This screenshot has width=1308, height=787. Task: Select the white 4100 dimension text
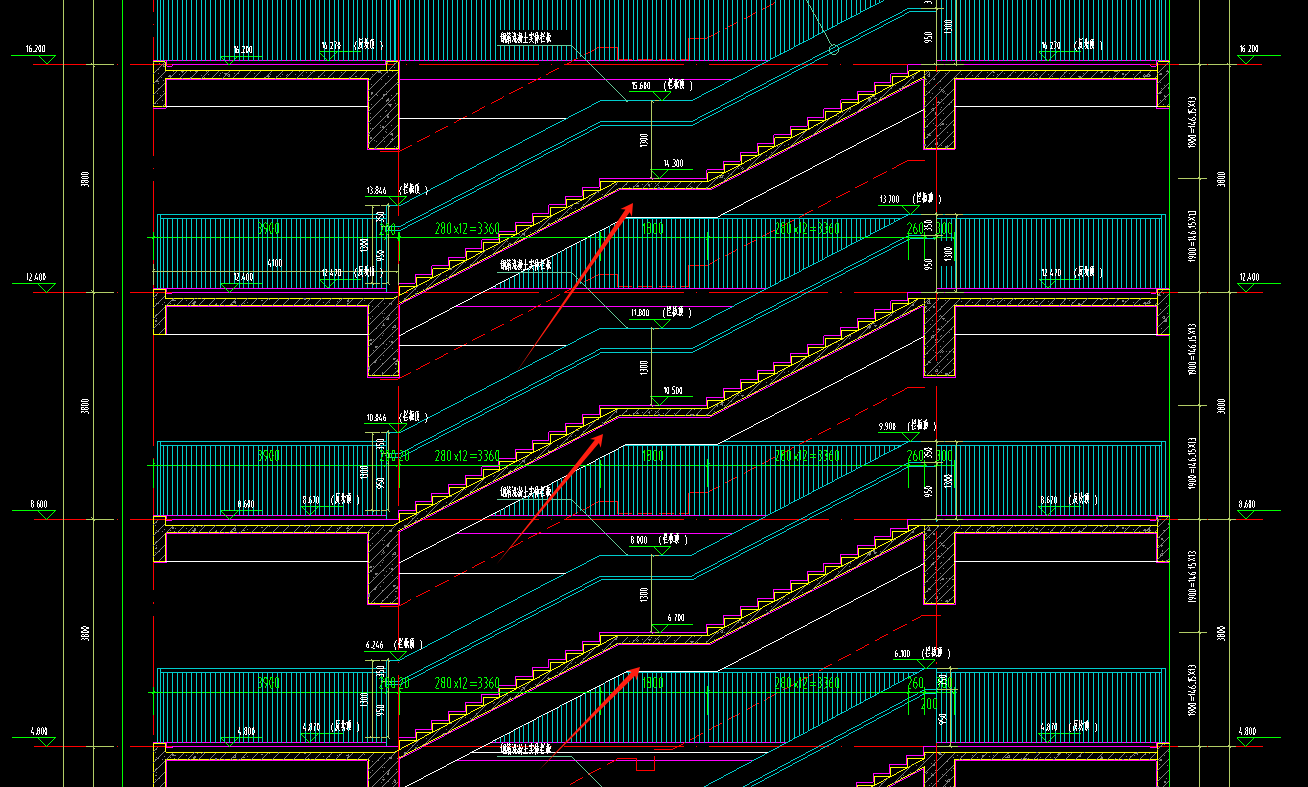(x=274, y=264)
